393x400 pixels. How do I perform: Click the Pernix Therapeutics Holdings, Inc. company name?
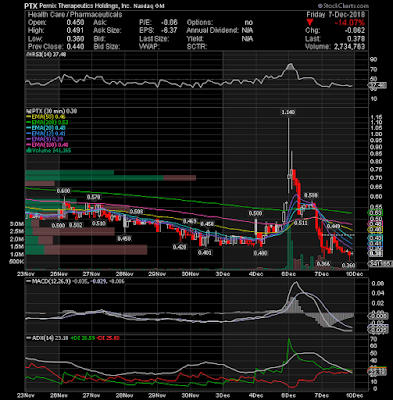[85, 6]
